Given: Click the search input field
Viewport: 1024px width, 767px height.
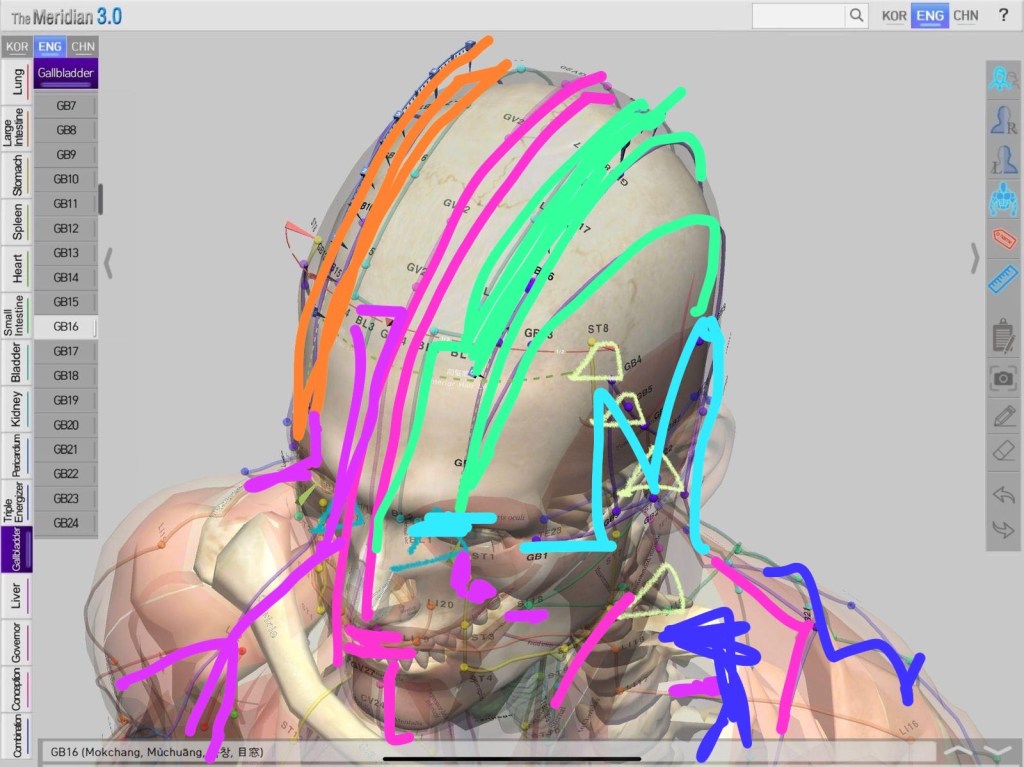Looking at the screenshot, I should (798, 15).
